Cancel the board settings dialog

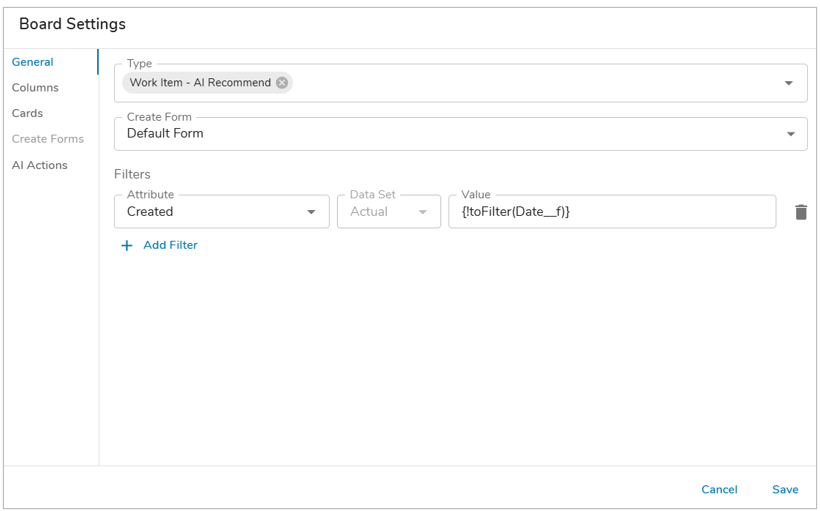(719, 489)
